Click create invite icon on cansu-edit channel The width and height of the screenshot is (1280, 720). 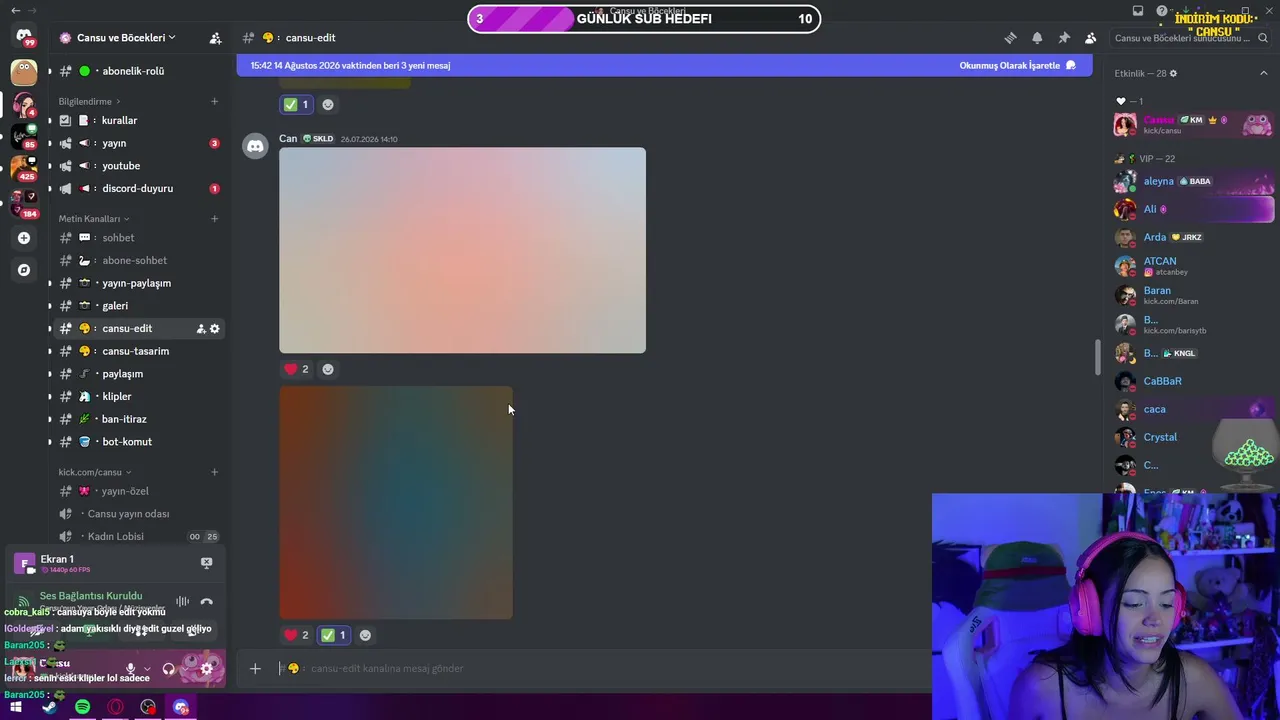(x=200, y=329)
